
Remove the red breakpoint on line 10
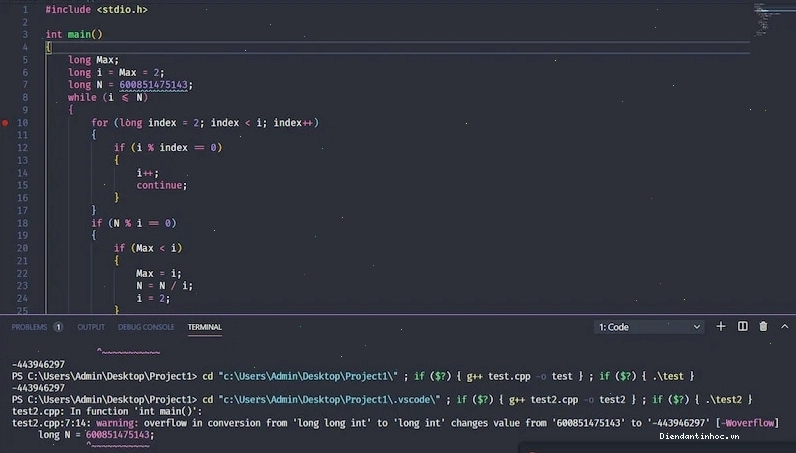5,122
